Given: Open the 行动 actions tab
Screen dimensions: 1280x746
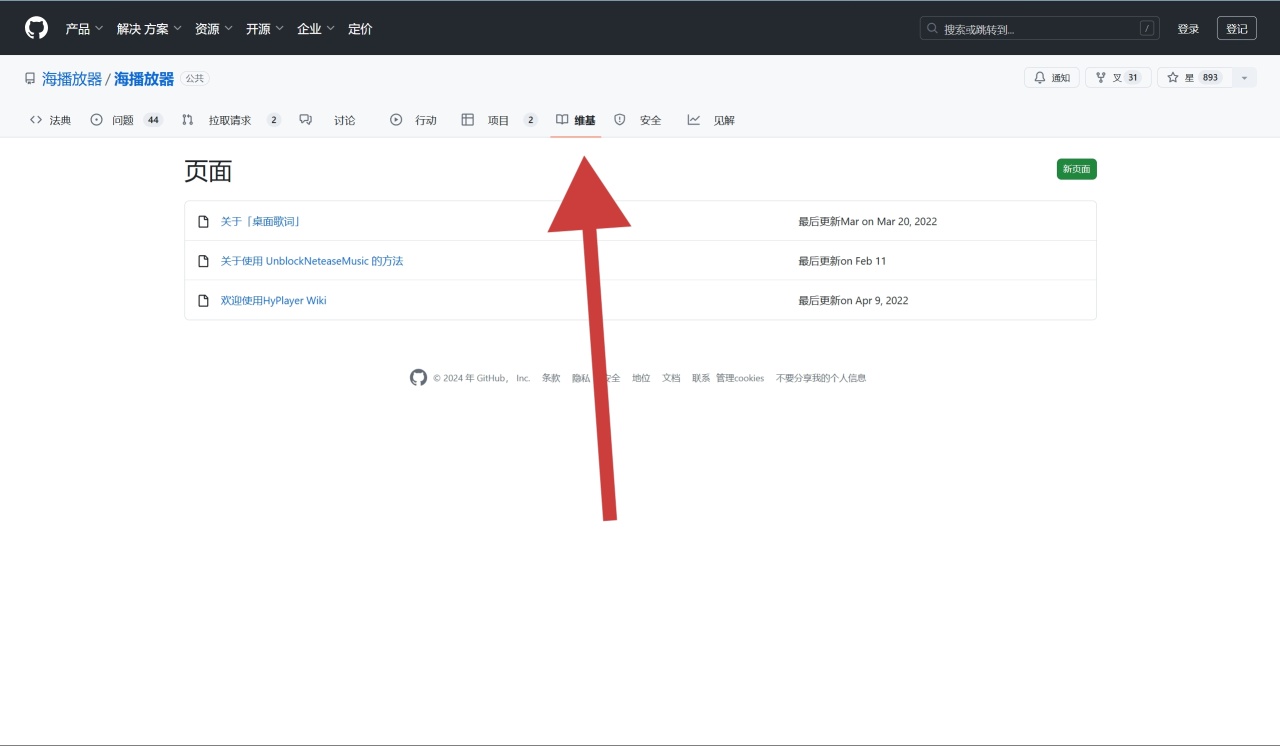Looking at the screenshot, I should point(413,120).
